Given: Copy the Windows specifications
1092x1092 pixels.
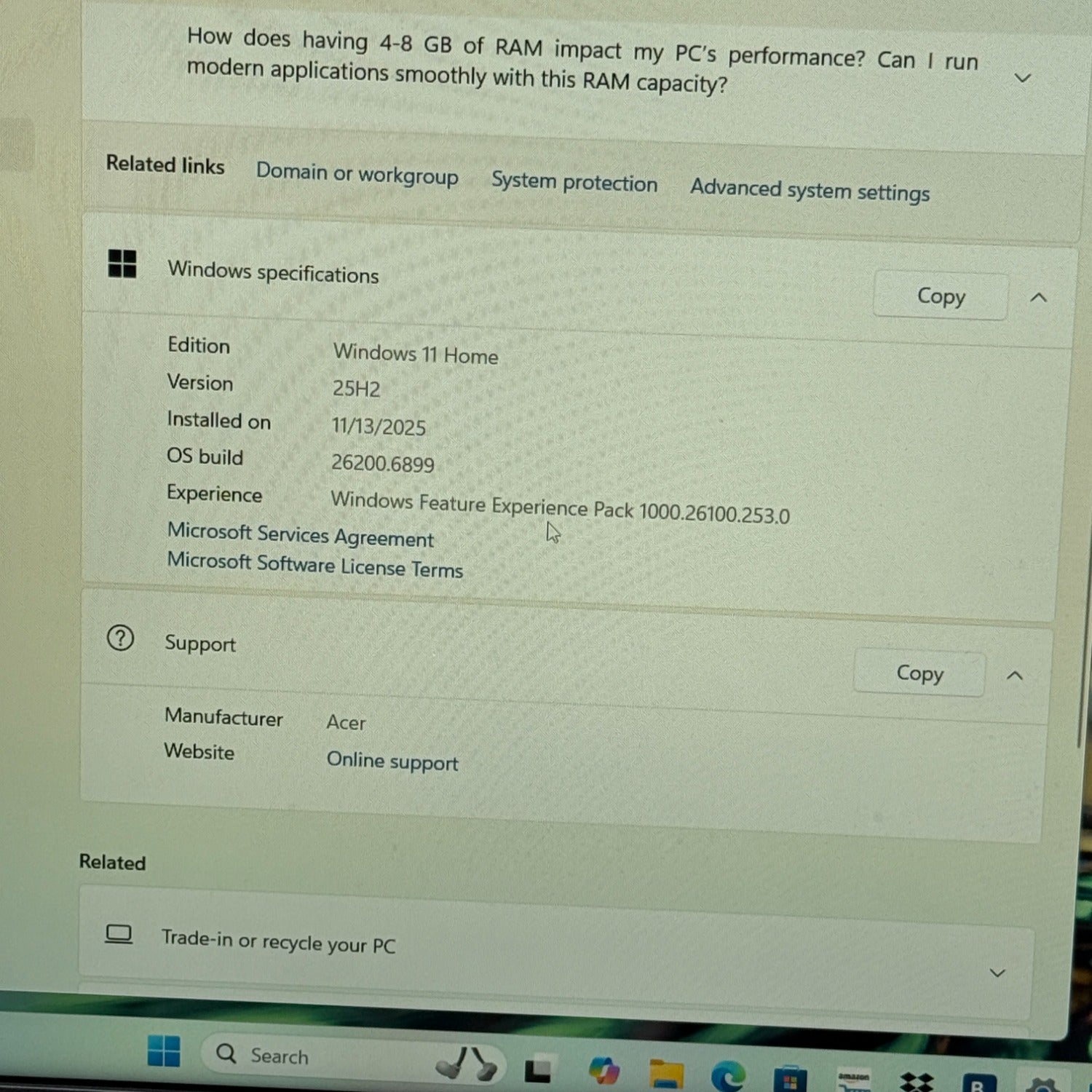Looking at the screenshot, I should 941,296.
